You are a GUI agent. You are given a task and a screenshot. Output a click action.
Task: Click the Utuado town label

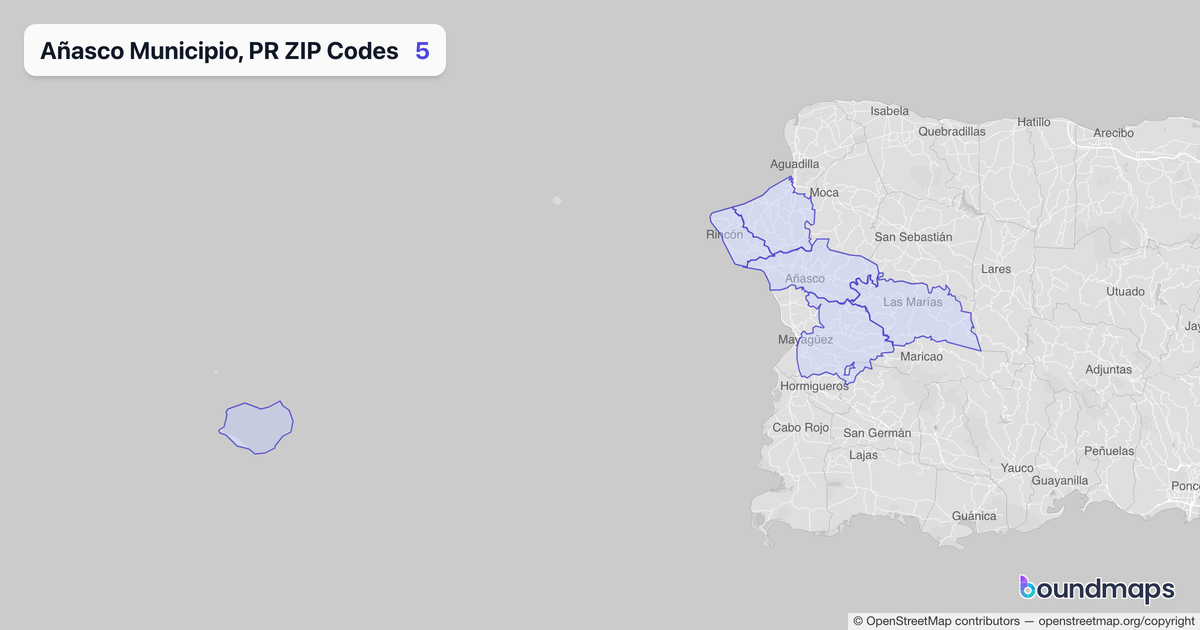(x=1125, y=292)
